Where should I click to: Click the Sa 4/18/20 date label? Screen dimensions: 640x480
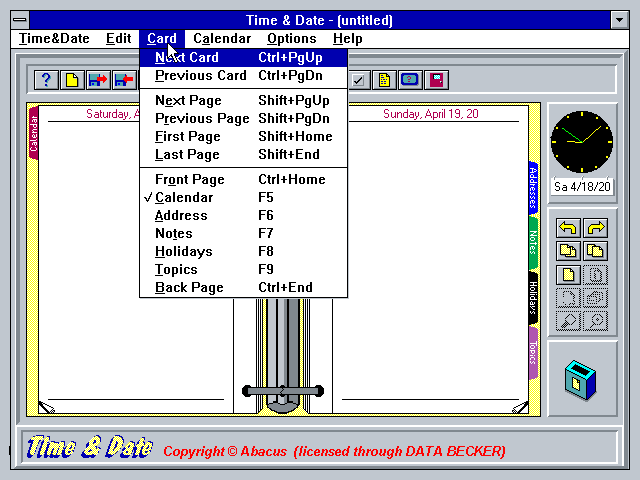[582, 187]
